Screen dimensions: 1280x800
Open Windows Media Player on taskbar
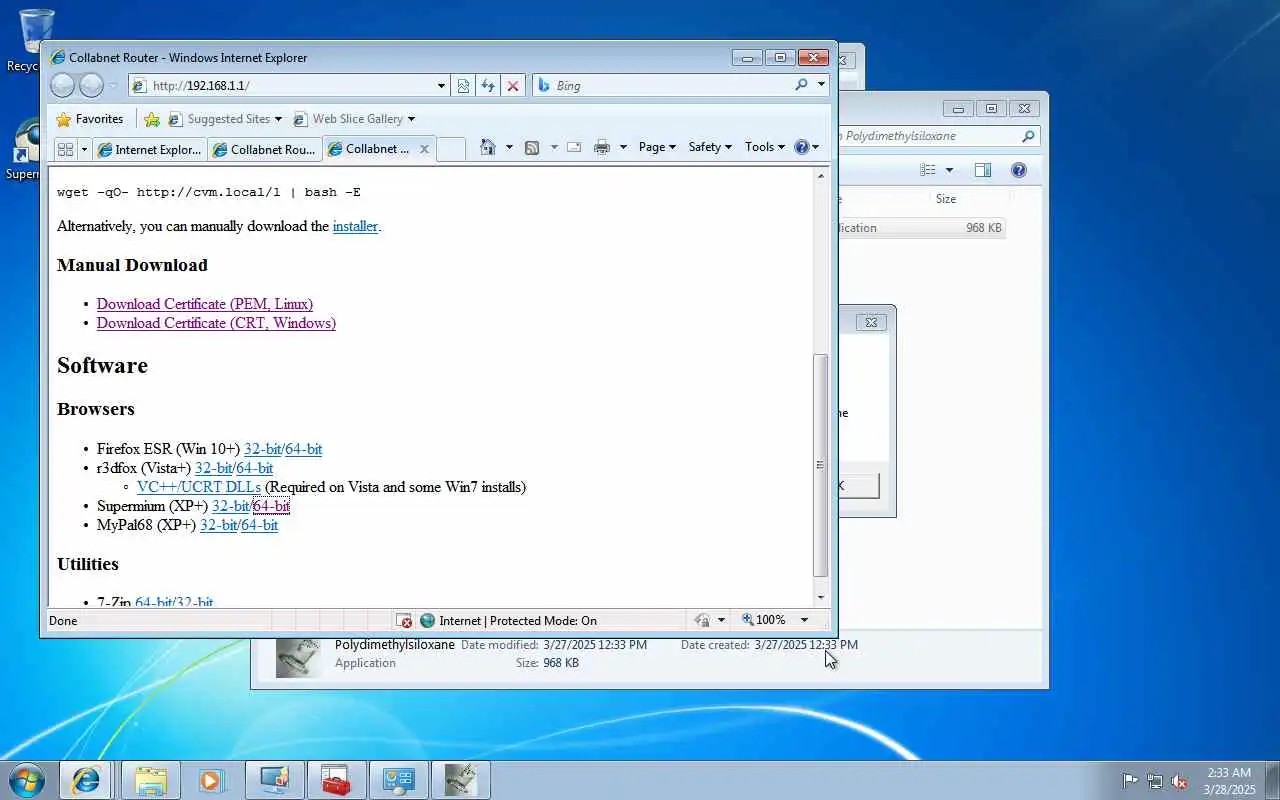(x=212, y=780)
